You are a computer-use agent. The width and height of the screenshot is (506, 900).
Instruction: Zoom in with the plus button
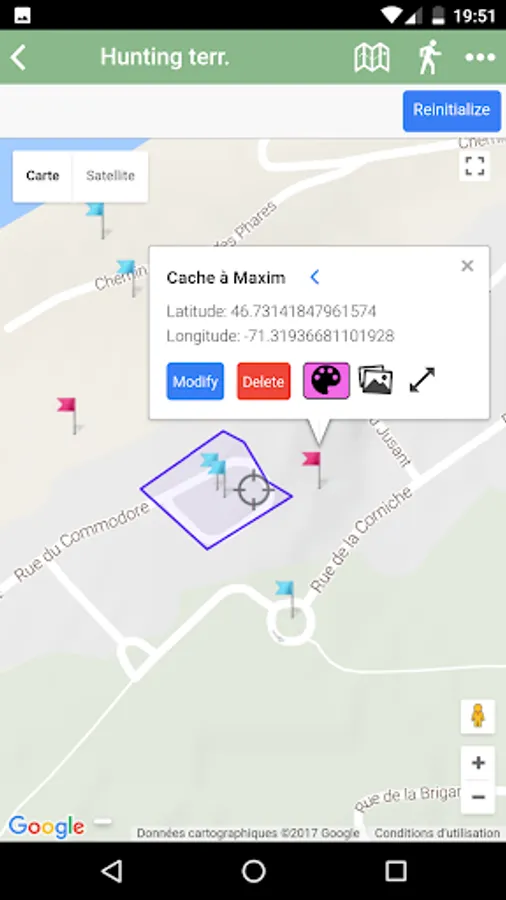click(478, 763)
